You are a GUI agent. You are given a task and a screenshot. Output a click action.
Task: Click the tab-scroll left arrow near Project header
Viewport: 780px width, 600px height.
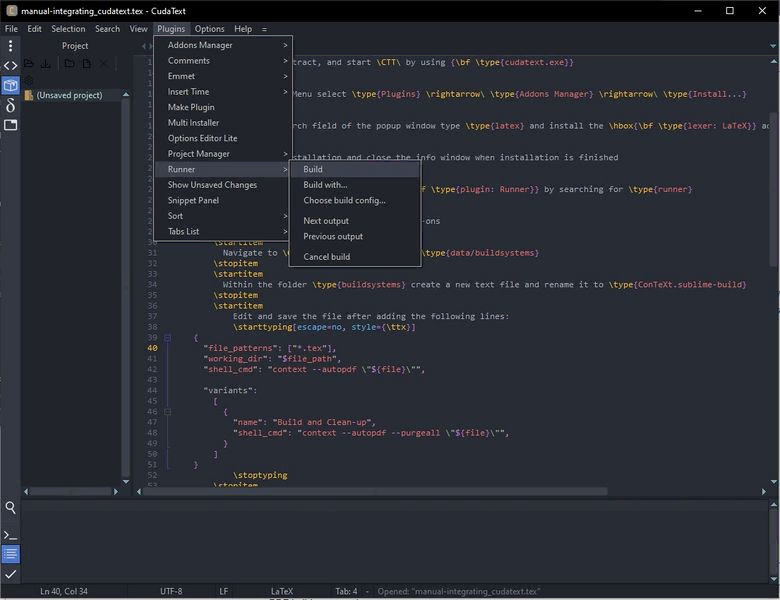[x=144, y=46]
